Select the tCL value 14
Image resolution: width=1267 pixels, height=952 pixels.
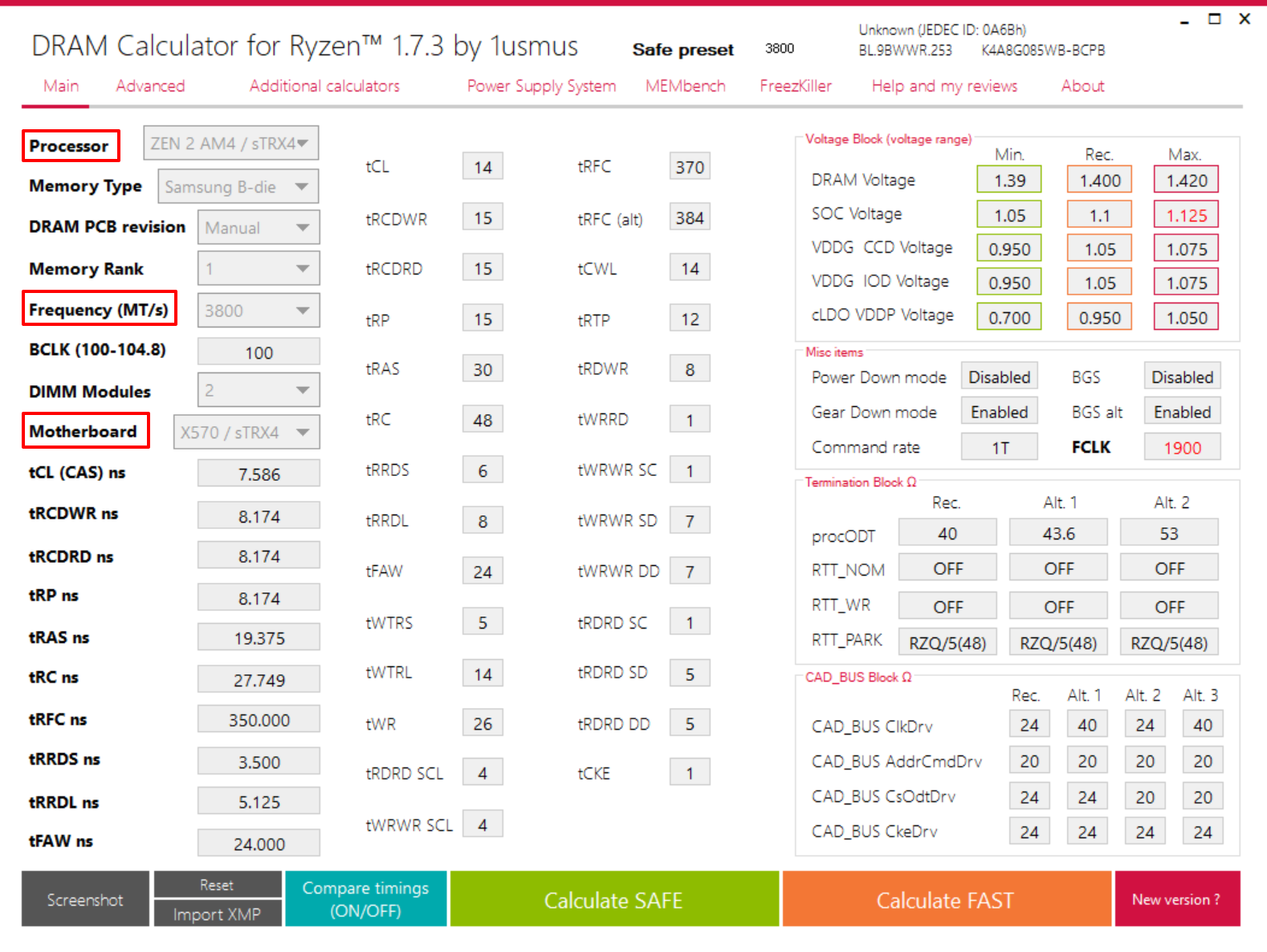[x=483, y=167]
